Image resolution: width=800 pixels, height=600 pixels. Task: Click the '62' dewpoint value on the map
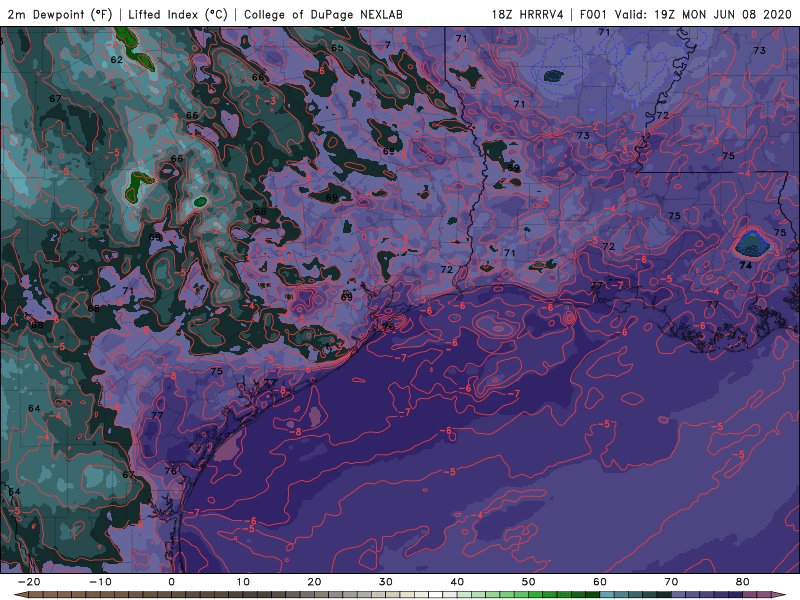coord(117,60)
